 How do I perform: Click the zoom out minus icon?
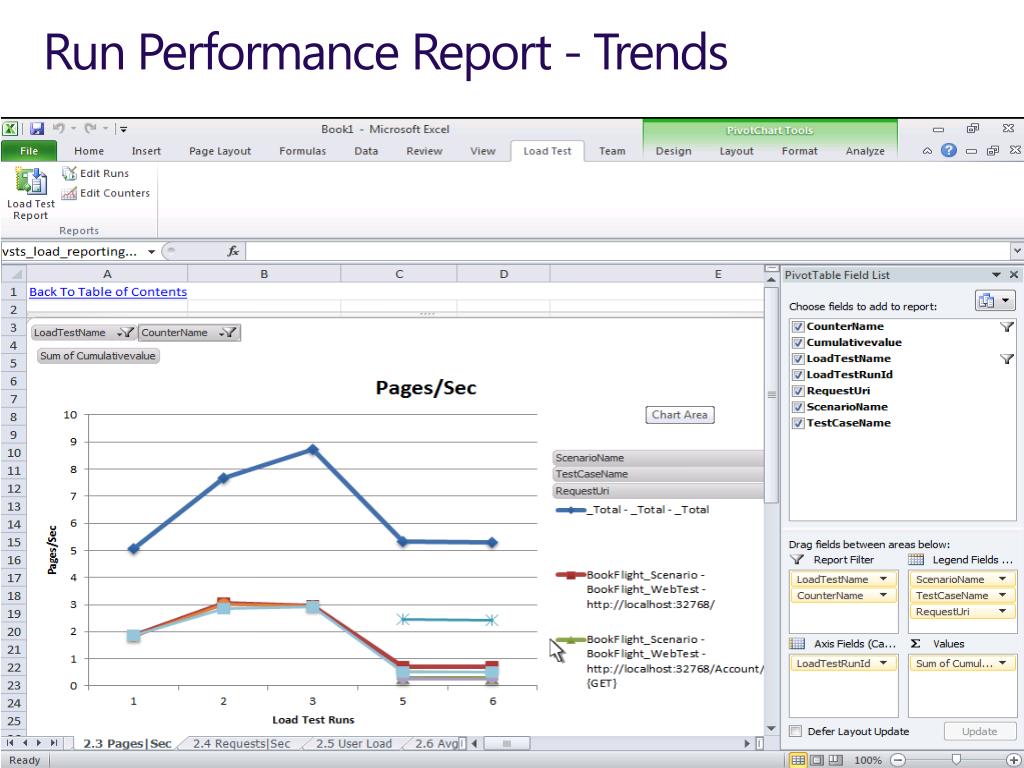(x=899, y=760)
